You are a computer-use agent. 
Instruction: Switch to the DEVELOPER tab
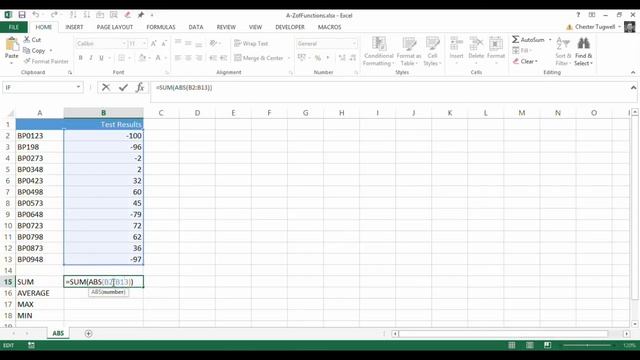pyautogui.click(x=290, y=27)
